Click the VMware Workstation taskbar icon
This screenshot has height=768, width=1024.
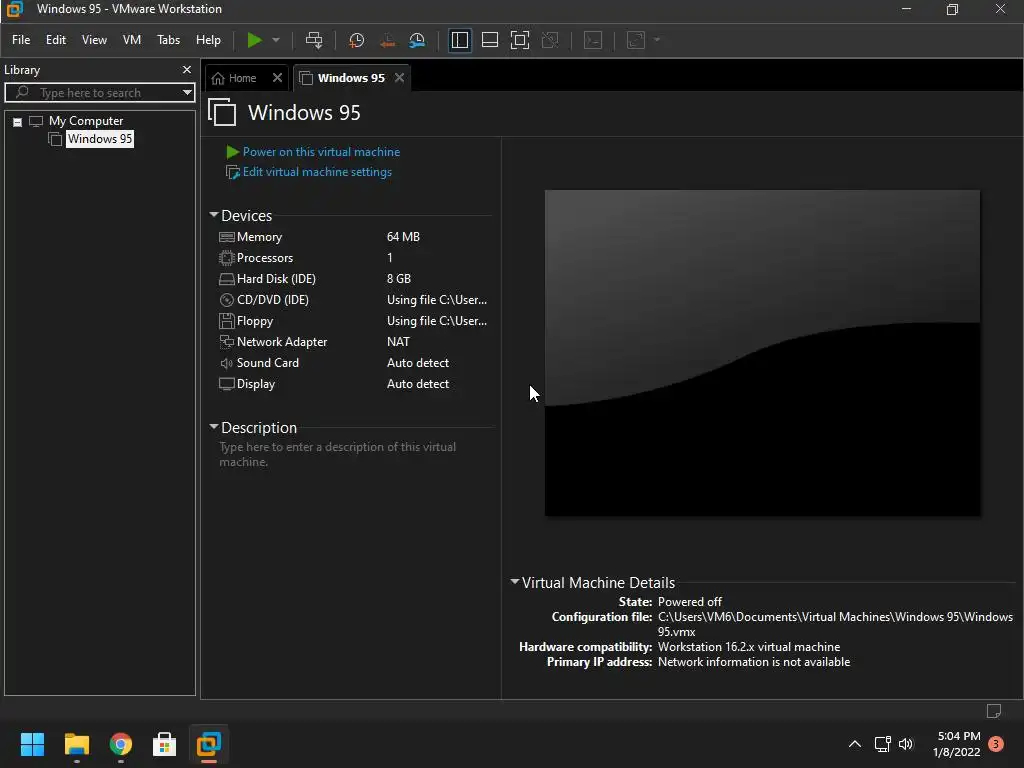(x=209, y=744)
